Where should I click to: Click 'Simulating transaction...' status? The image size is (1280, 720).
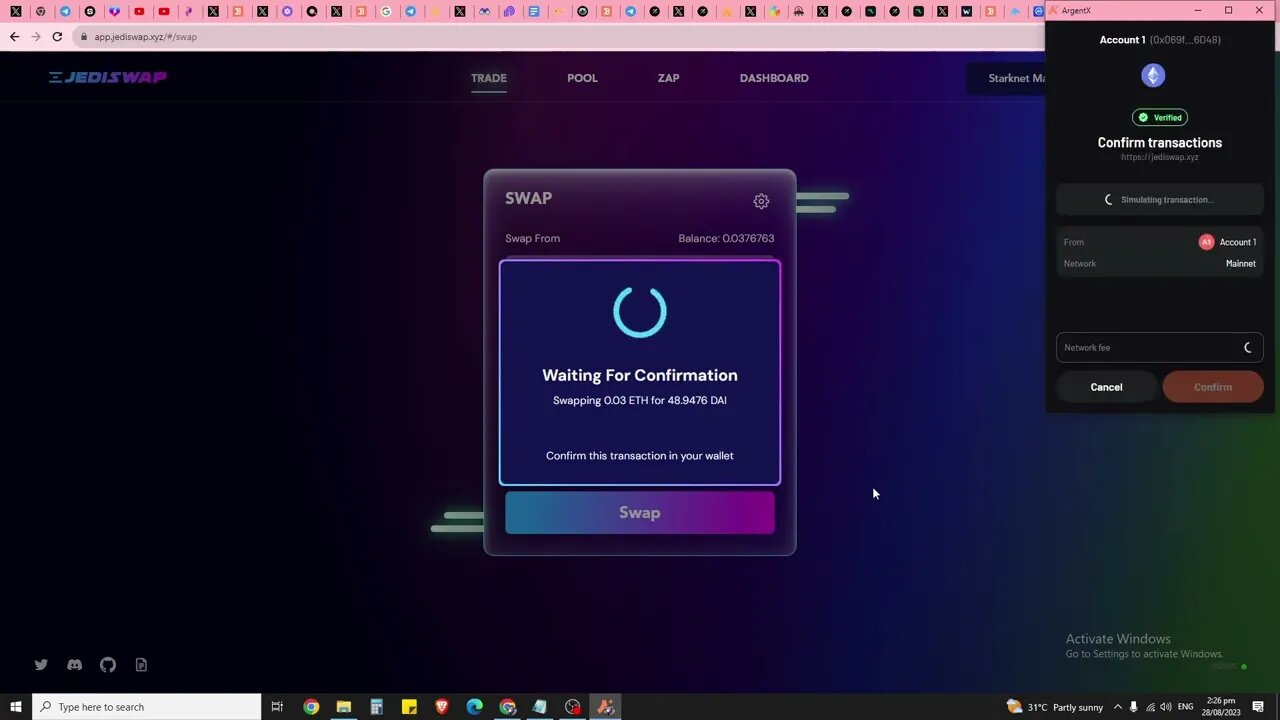1160,200
